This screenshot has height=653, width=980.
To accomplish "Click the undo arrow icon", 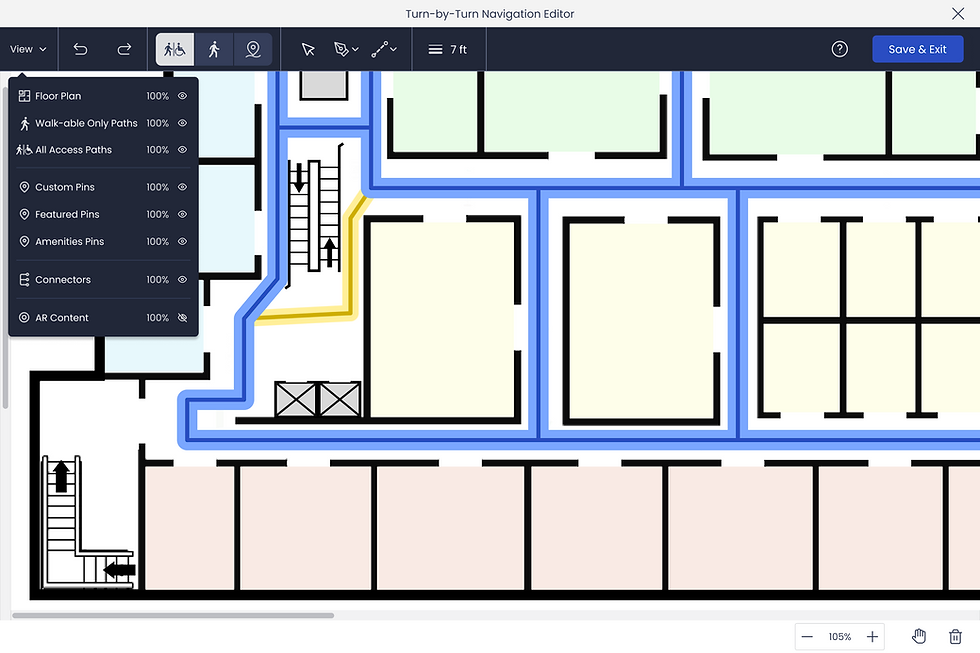I will pos(81,49).
